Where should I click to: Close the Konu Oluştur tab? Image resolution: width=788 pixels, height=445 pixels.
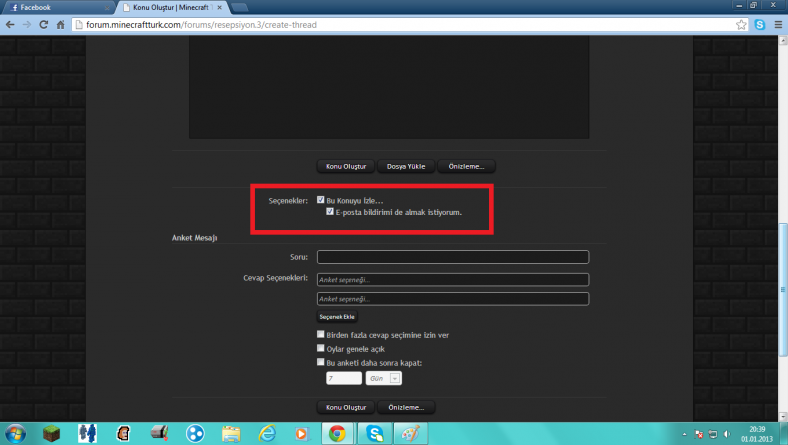click(220, 8)
